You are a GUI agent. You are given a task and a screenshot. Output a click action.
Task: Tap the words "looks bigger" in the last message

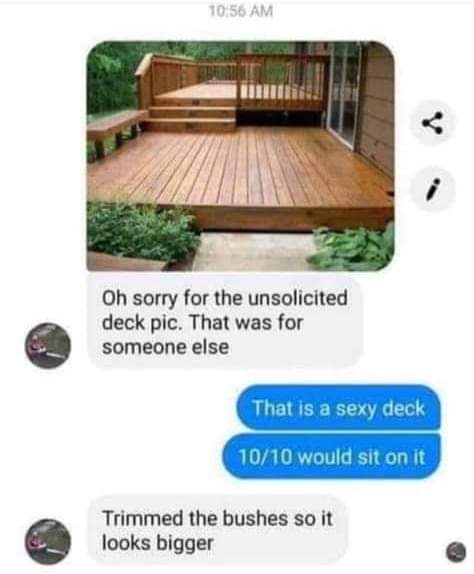point(157,543)
